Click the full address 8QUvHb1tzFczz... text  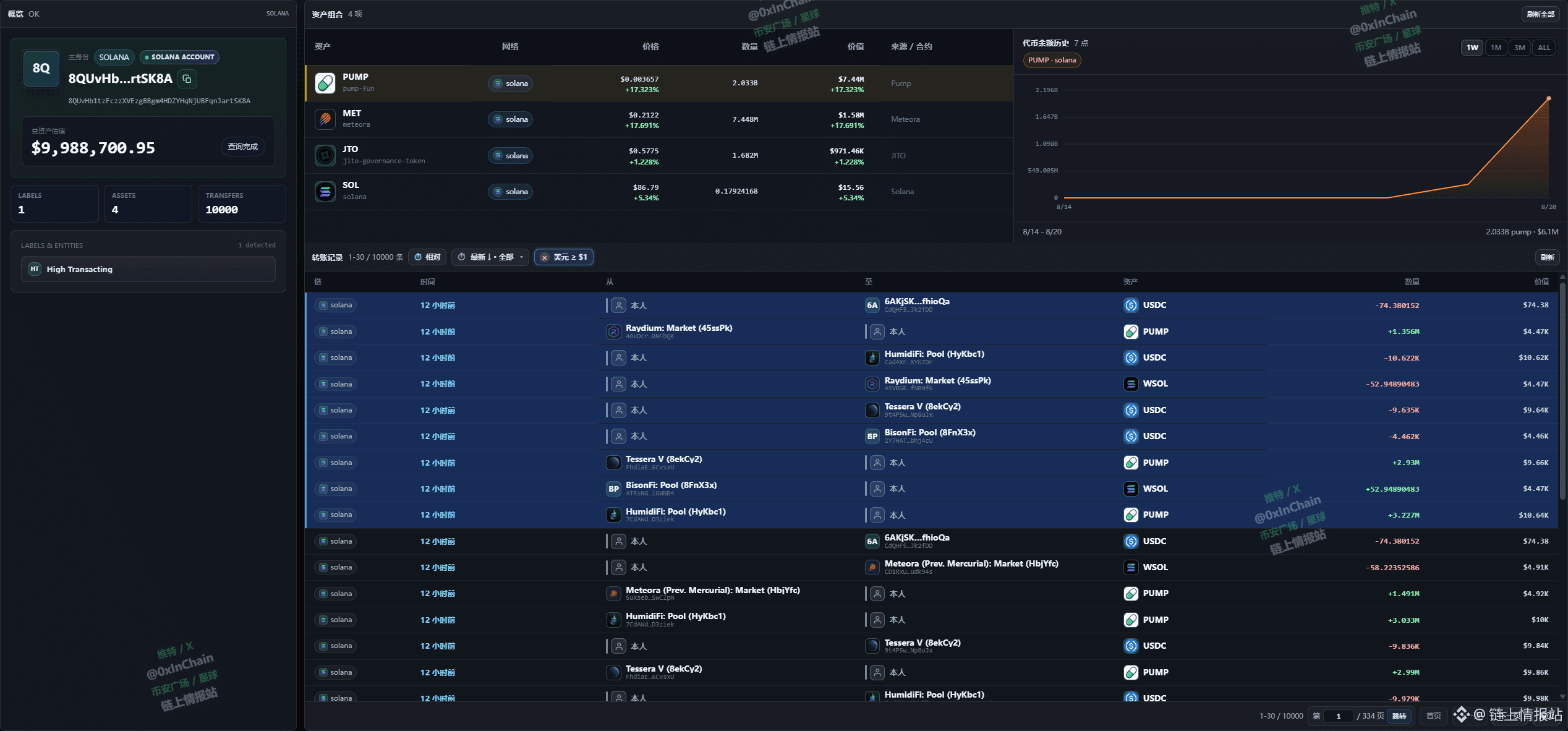[x=160, y=101]
